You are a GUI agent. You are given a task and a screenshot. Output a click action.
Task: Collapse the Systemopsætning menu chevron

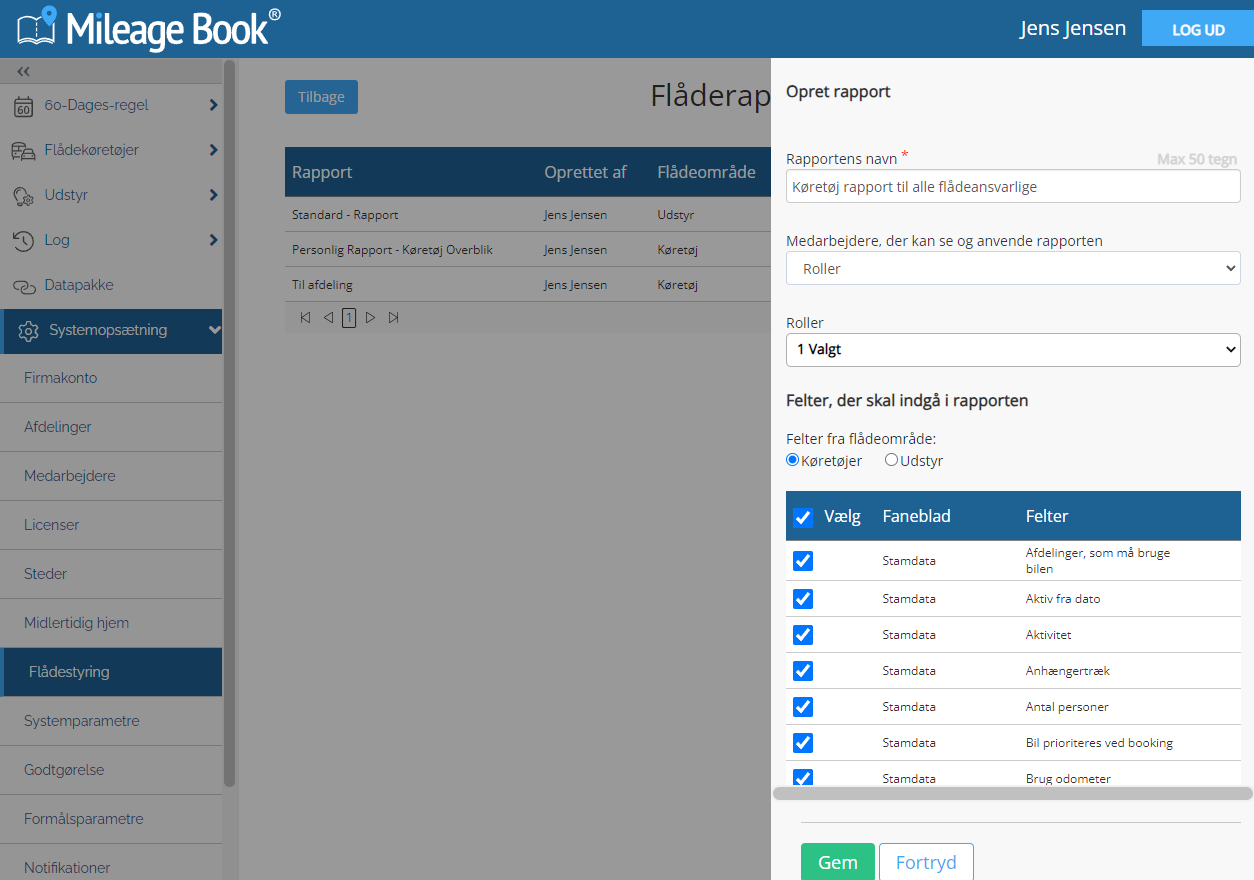[x=213, y=330]
